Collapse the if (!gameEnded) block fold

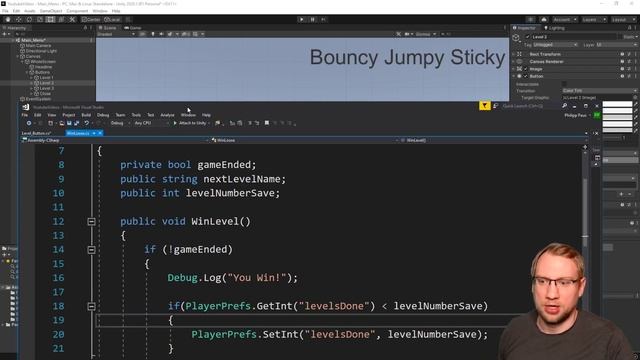pyautogui.click(x=91, y=250)
